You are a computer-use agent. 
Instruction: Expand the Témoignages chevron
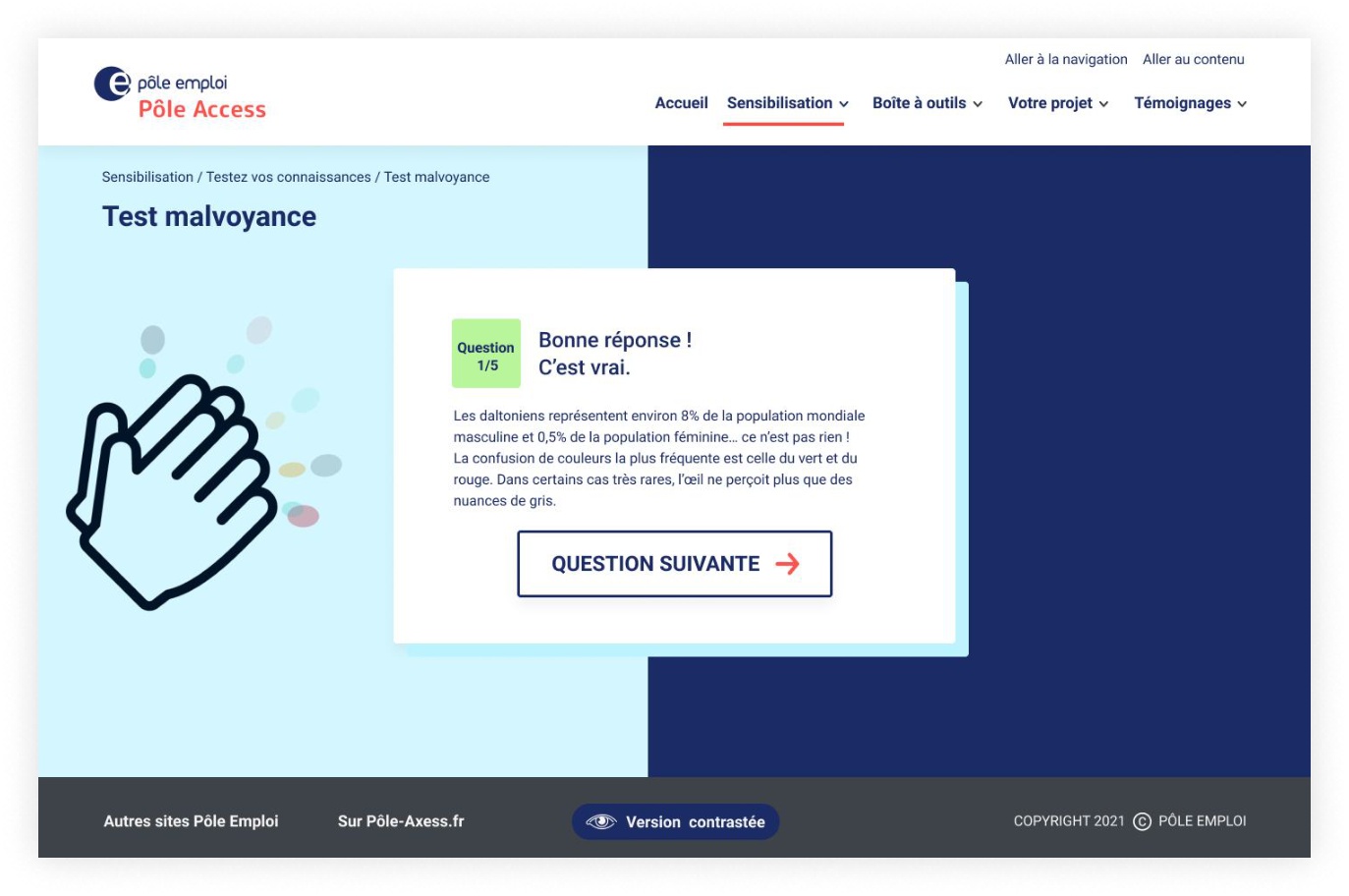click(x=1242, y=104)
